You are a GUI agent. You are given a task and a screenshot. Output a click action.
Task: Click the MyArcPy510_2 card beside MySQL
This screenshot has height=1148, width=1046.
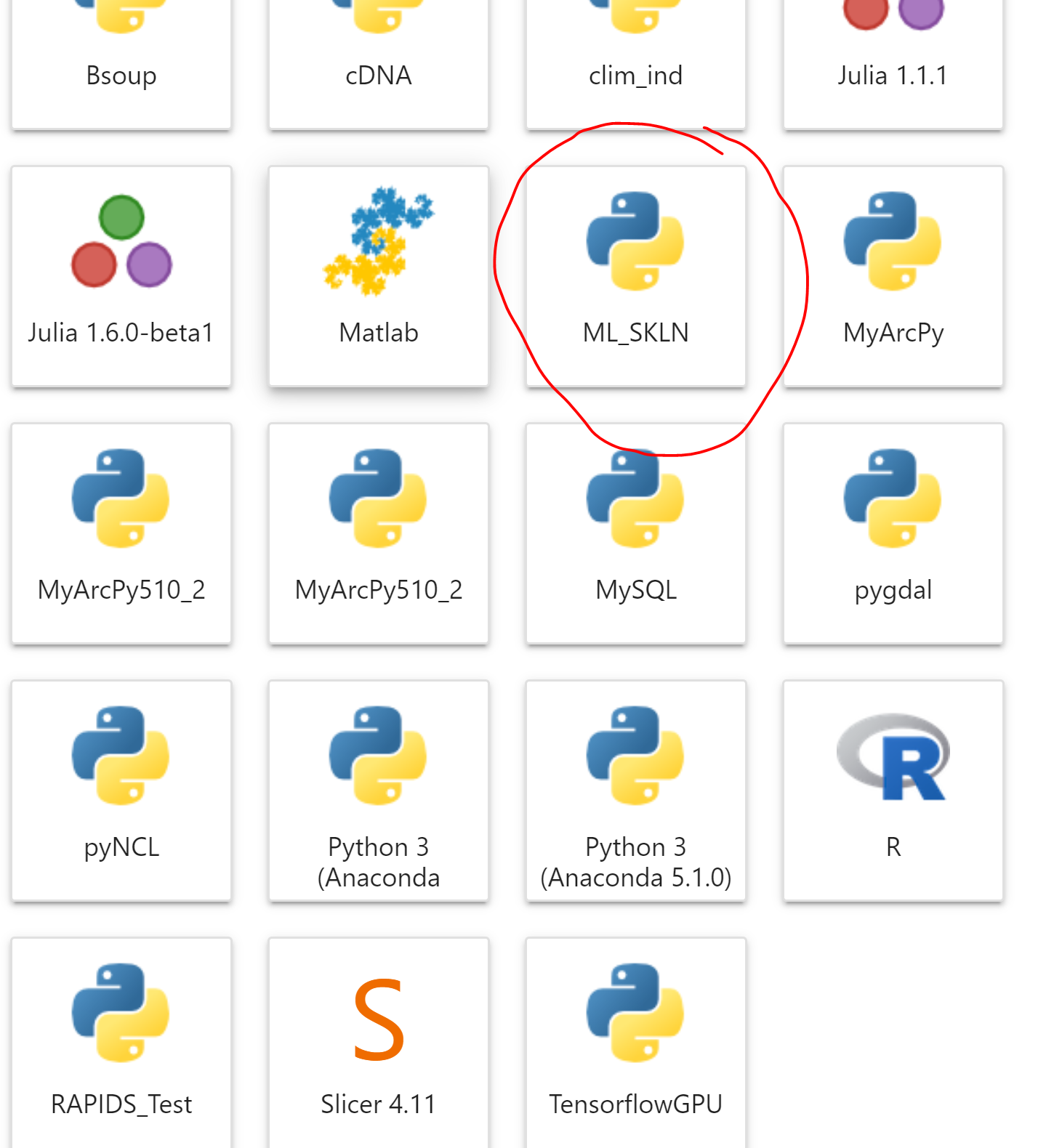pyautogui.click(x=379, y=533)
